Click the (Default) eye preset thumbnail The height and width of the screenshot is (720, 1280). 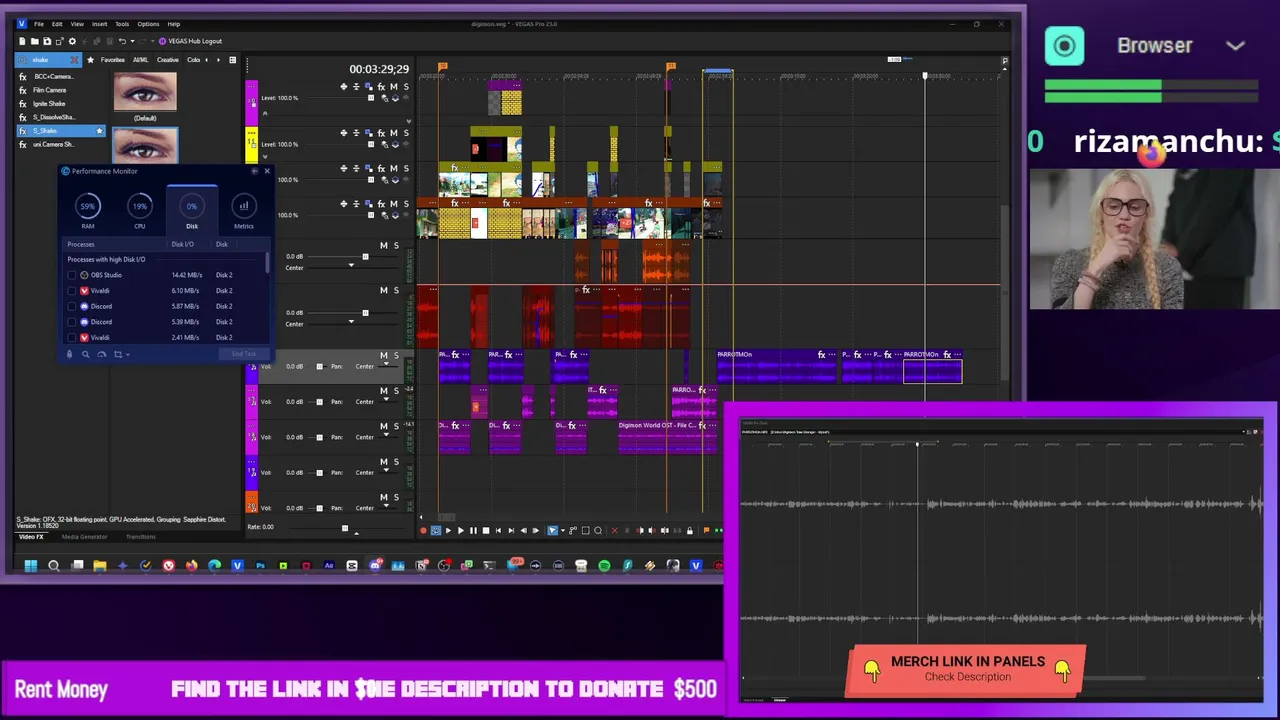pyautogui.click(x=145, y=93)
